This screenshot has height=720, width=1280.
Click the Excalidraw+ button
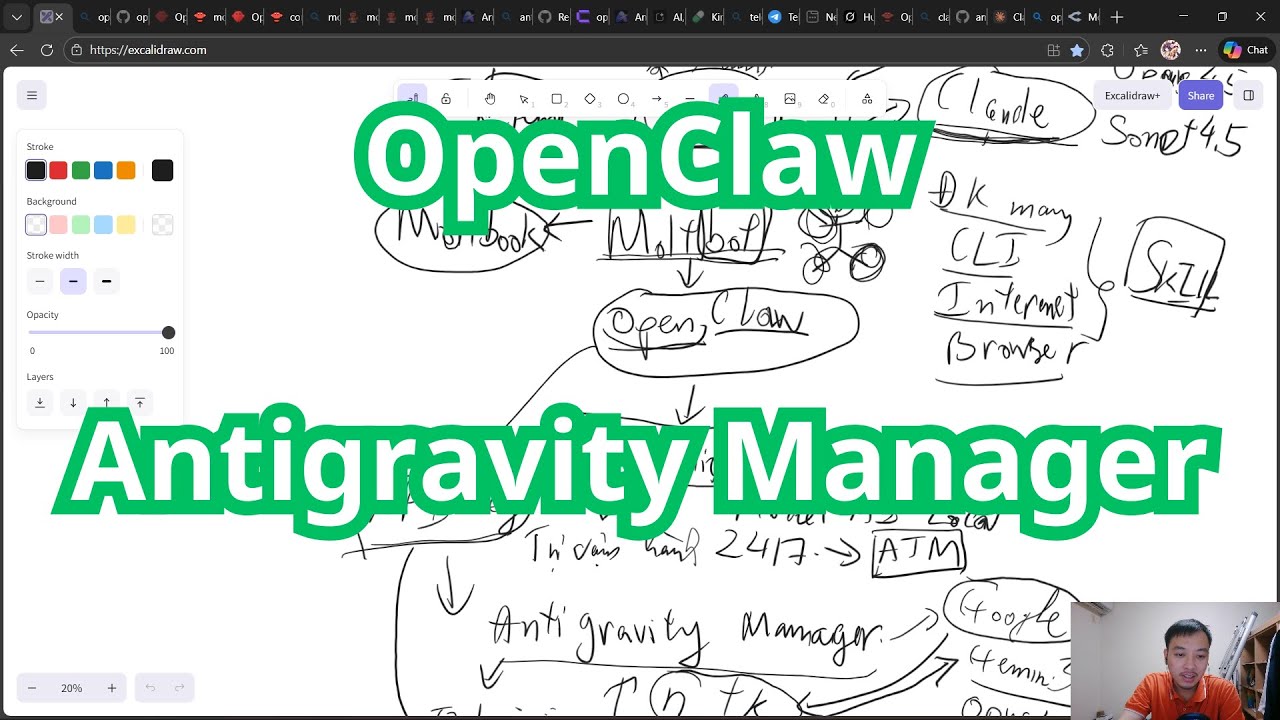[x=1132, y=96]
